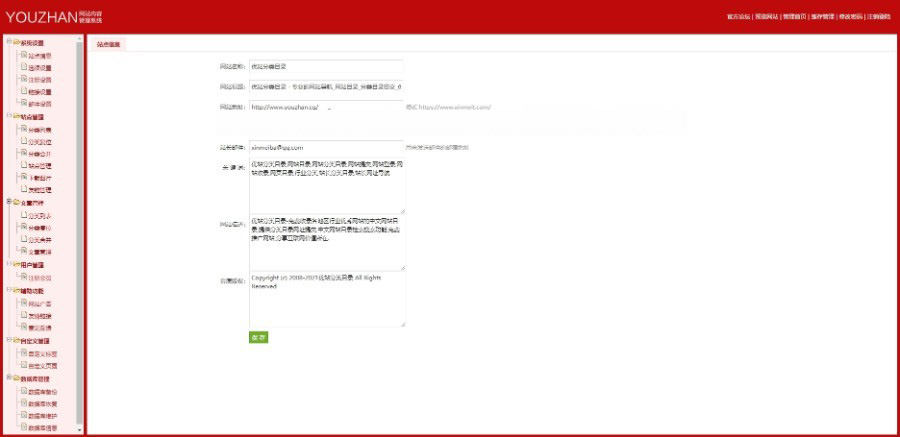
Task: Click the folder icon beside 系统设置
Action: click(15, 42)
